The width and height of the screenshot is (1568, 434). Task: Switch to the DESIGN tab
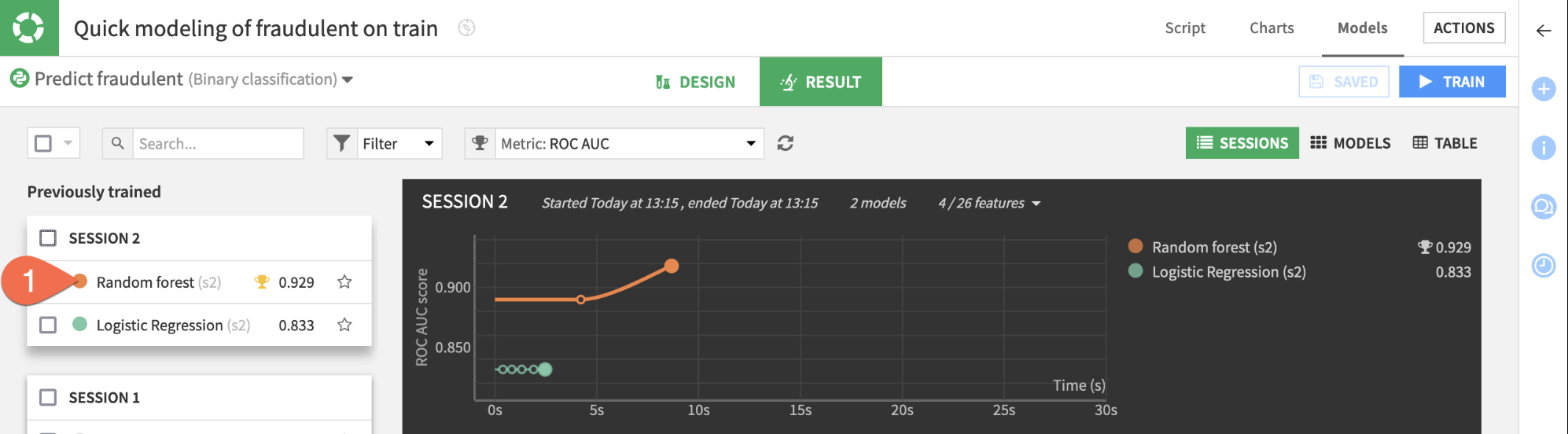(x=695, y=82)
